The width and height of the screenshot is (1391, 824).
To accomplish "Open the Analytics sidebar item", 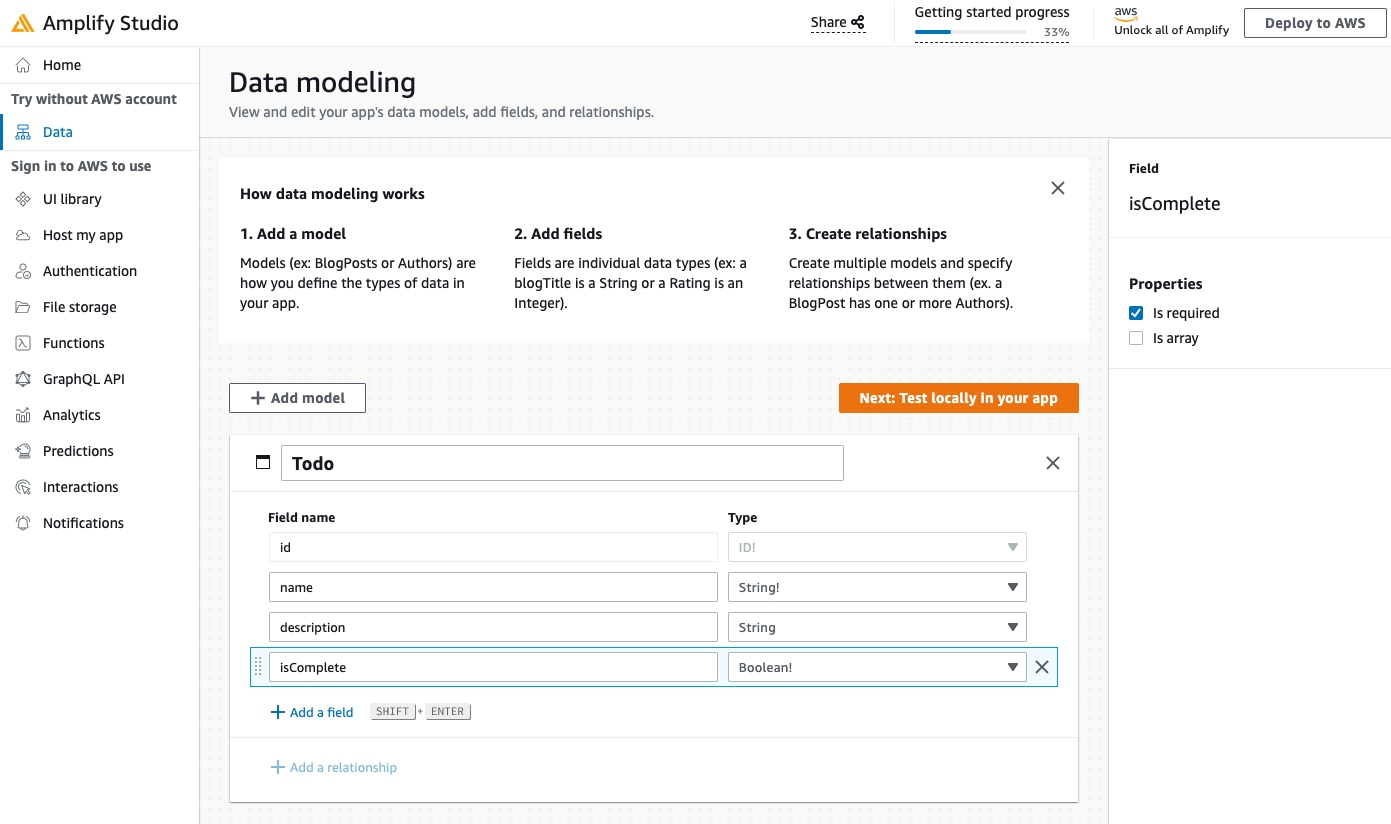I will (71, 415).
